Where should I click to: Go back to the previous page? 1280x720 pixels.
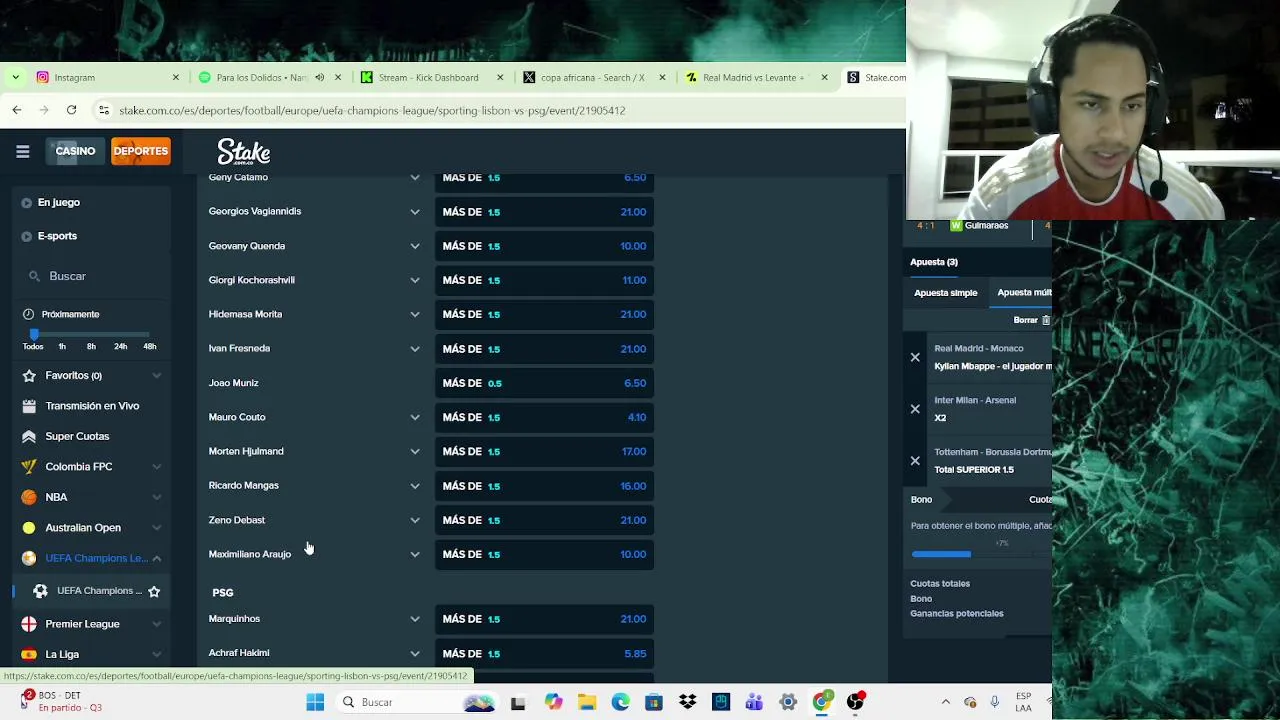(x=17, y=110)
